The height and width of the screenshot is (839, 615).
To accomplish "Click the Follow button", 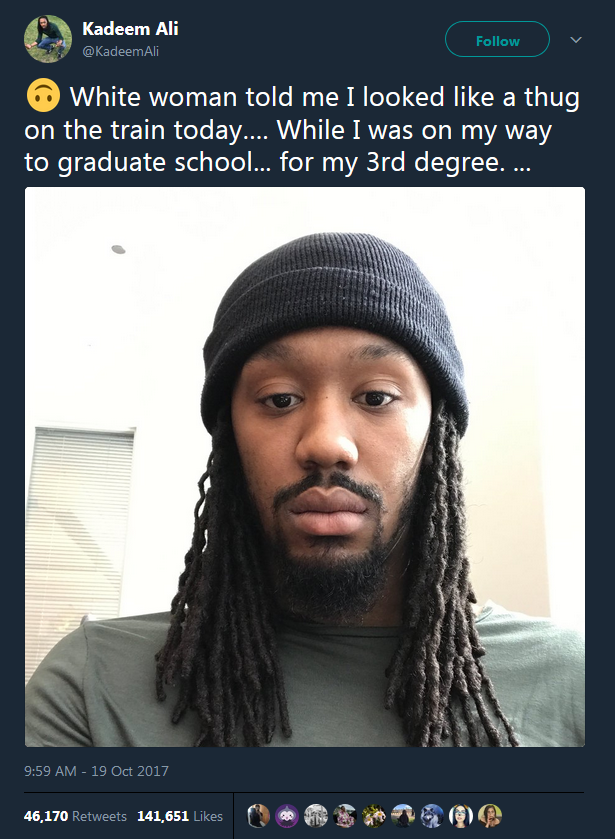I will pyautogui.click(x=497, y=39).
